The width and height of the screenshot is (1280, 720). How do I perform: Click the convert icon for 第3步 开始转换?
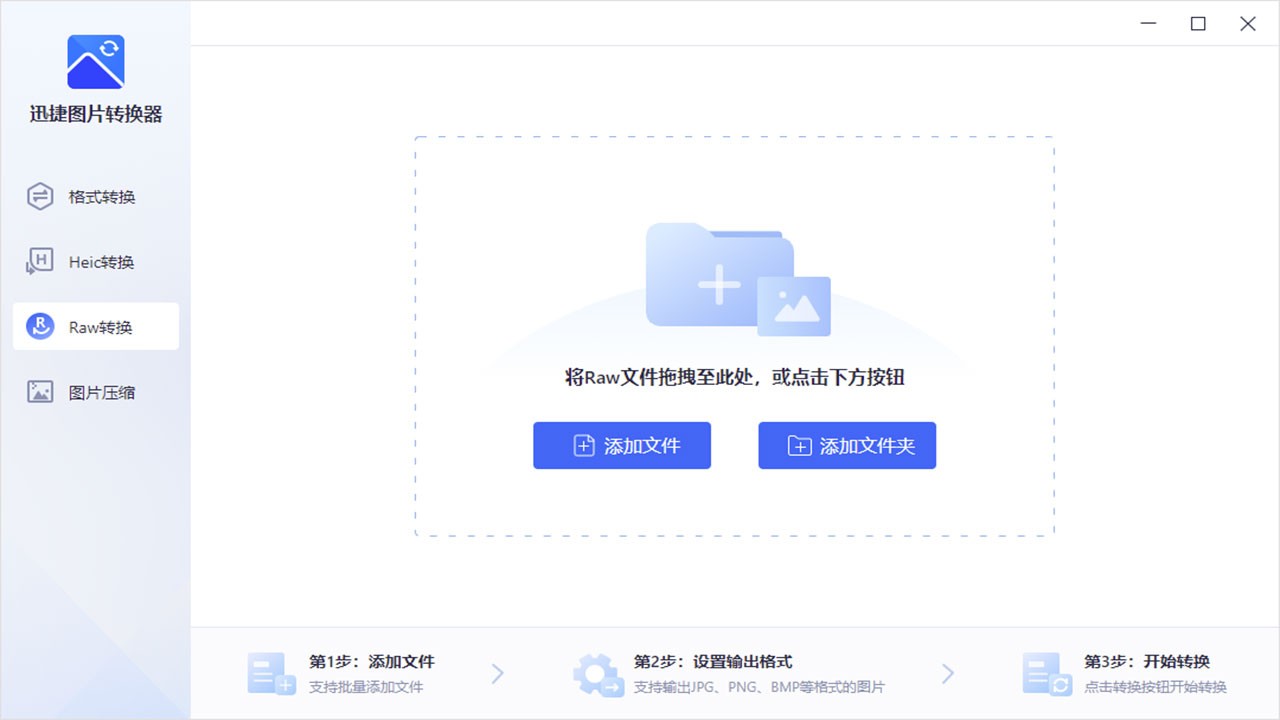coord(1044,673)
